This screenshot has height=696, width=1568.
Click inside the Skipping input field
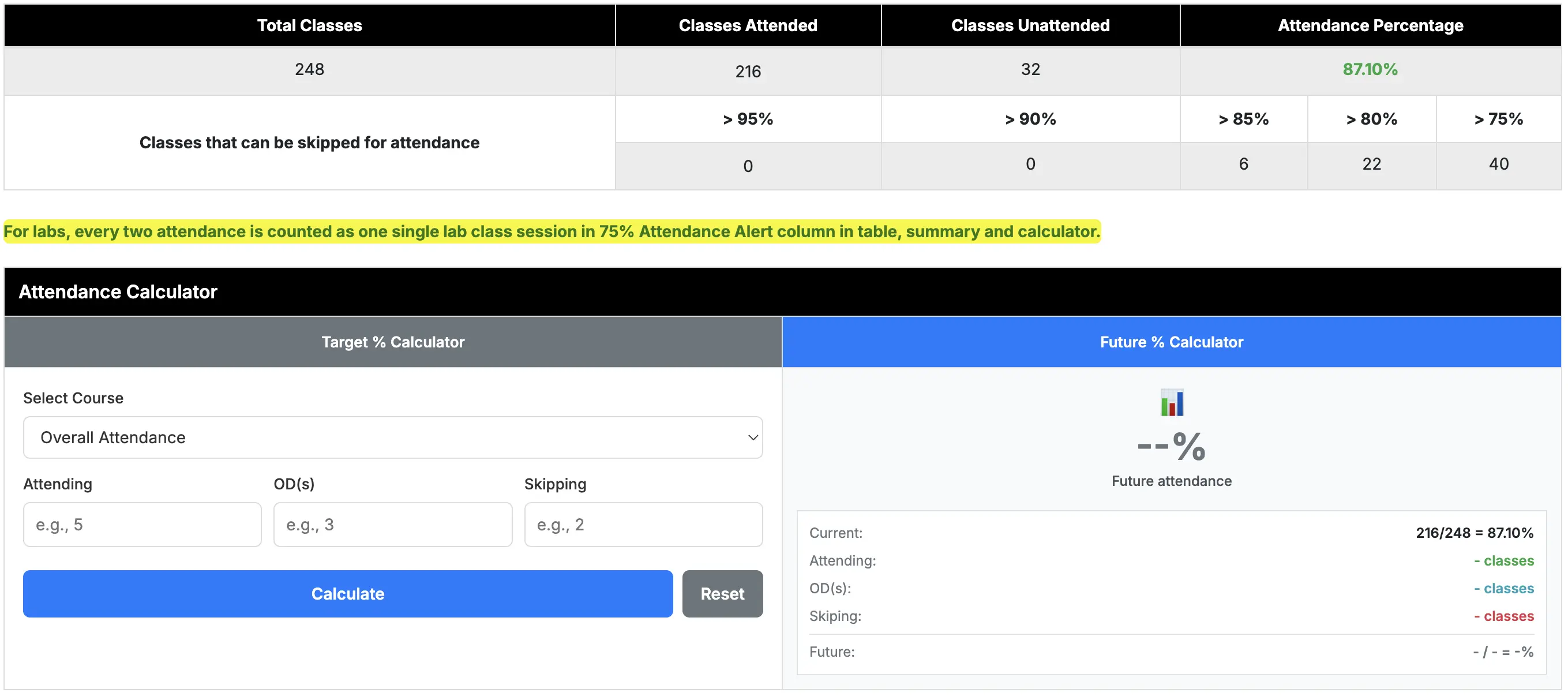643,524
